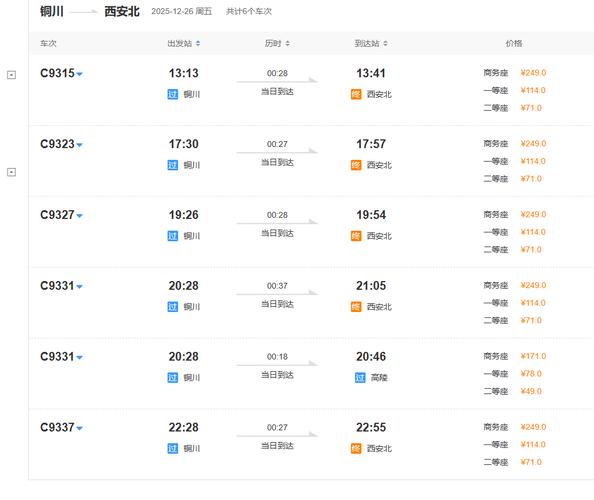Screen dimensions: 594x500
Task: Click the blue 过 icon in C9323 row
Action: coord(172,165)
